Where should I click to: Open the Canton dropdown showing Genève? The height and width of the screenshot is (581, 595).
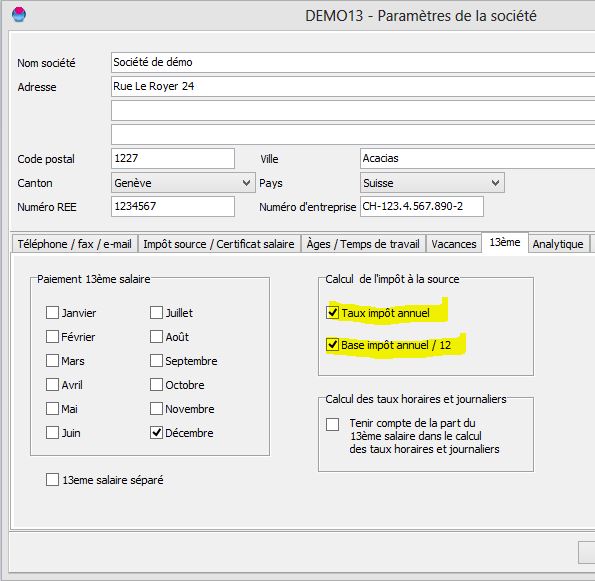(183, 183)
